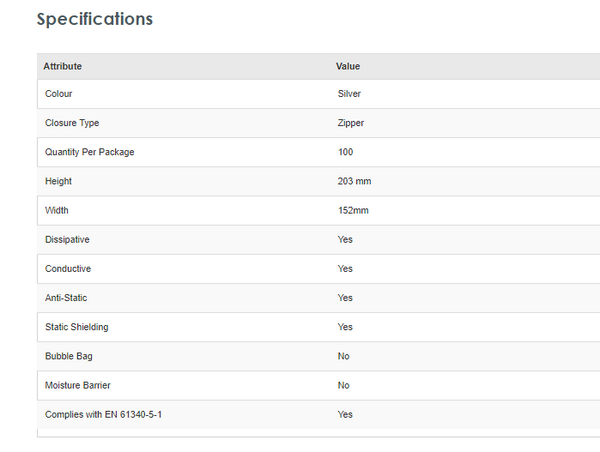600x452 pixels.
Task: Click the Yes value beside Conductive
Action: [345, 269]
